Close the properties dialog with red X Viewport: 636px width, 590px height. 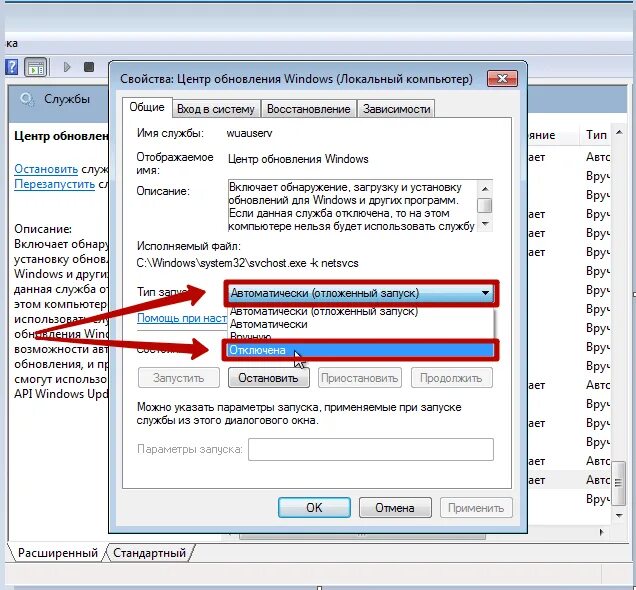click(502, 78)
